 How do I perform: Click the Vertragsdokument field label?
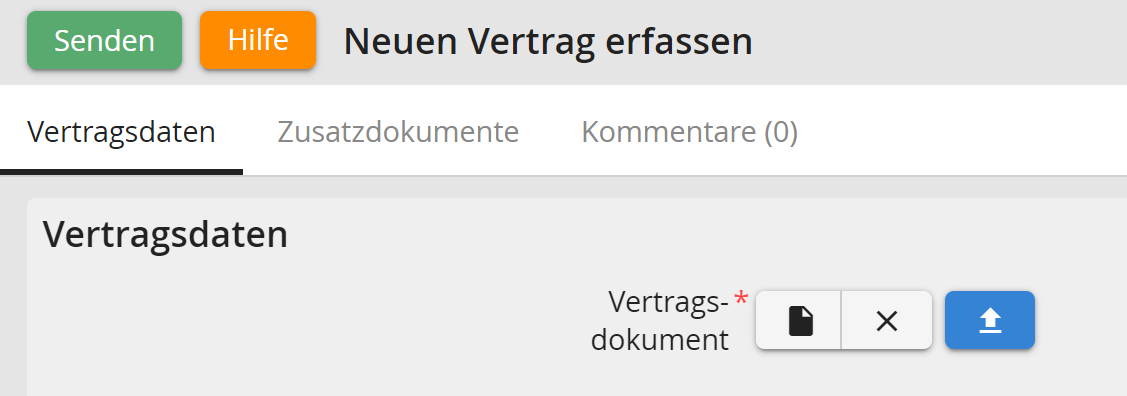point(660,321)
